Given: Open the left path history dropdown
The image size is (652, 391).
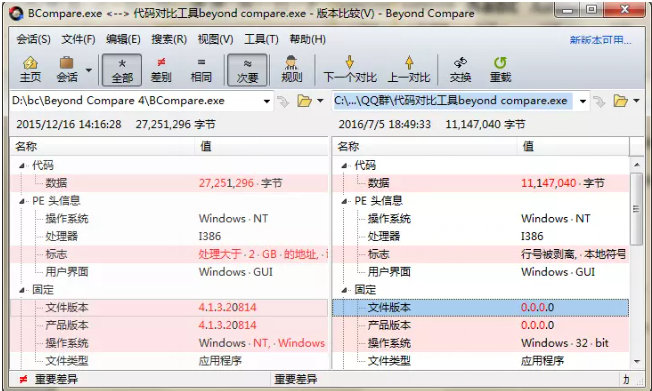Looking at the screenshot, I should (267, 101).
